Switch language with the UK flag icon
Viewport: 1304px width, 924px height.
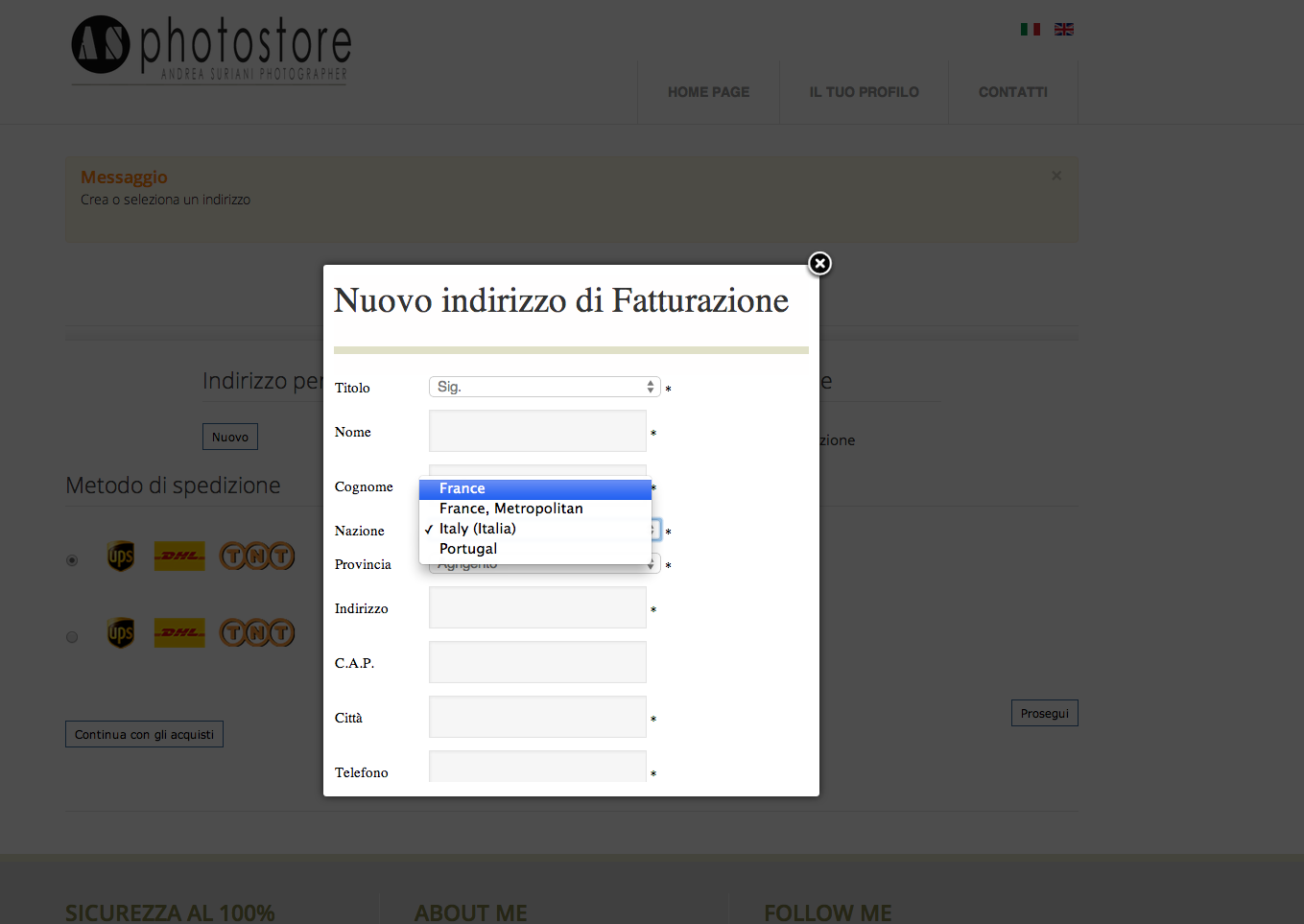click(x=1063, y=30)
